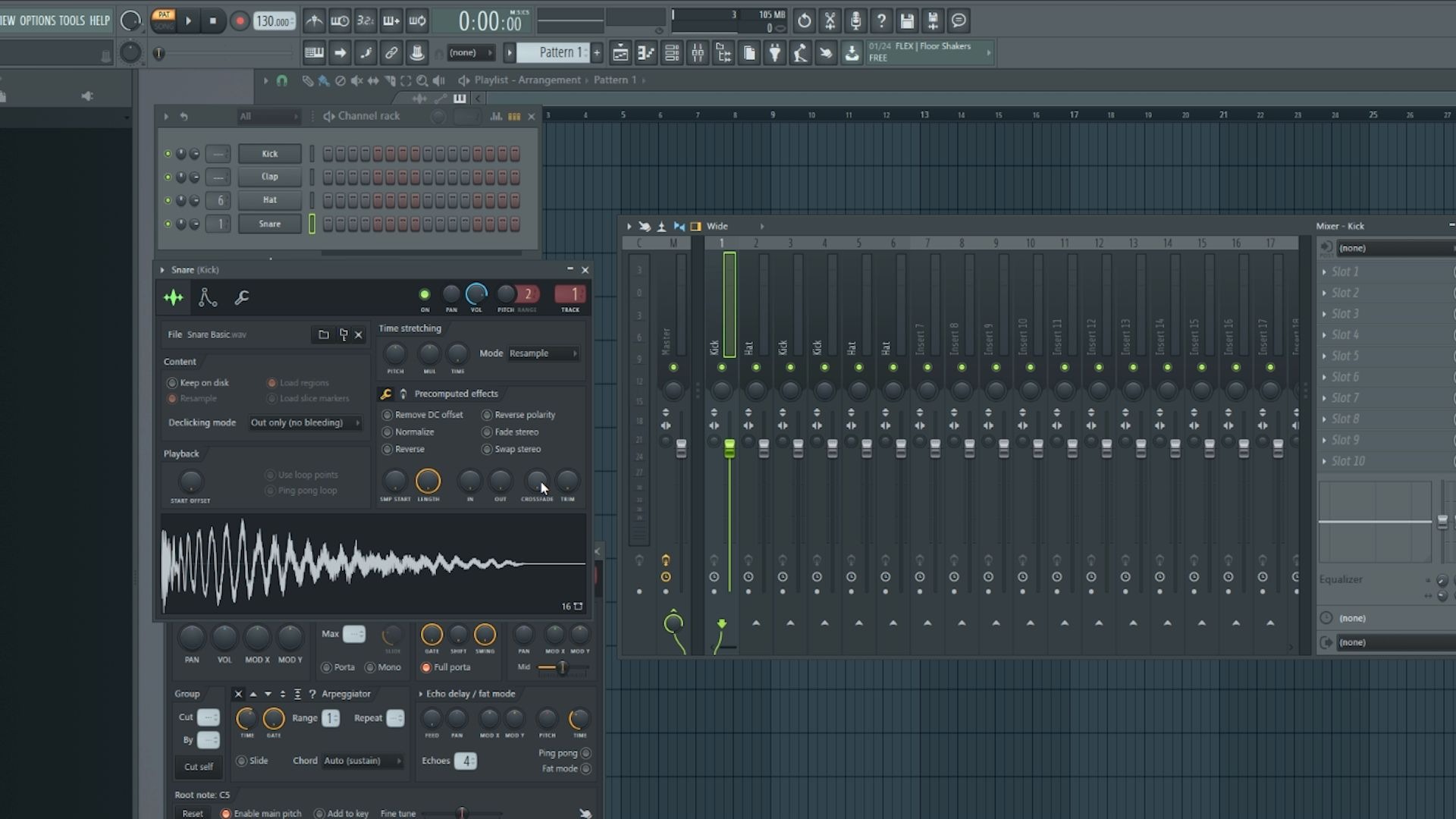Click the microphone one-click recording icon
The height and width of the screenshot is (819, 1456).
[855, 20]
